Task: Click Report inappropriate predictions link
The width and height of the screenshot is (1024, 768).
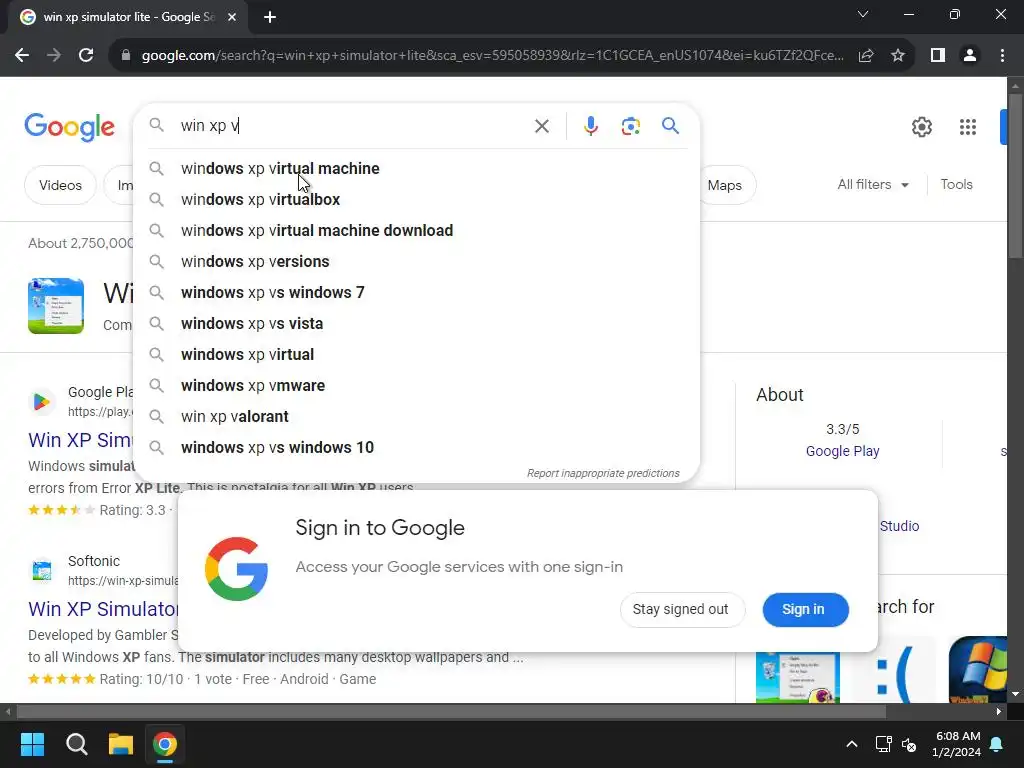Action: (603, 473)
